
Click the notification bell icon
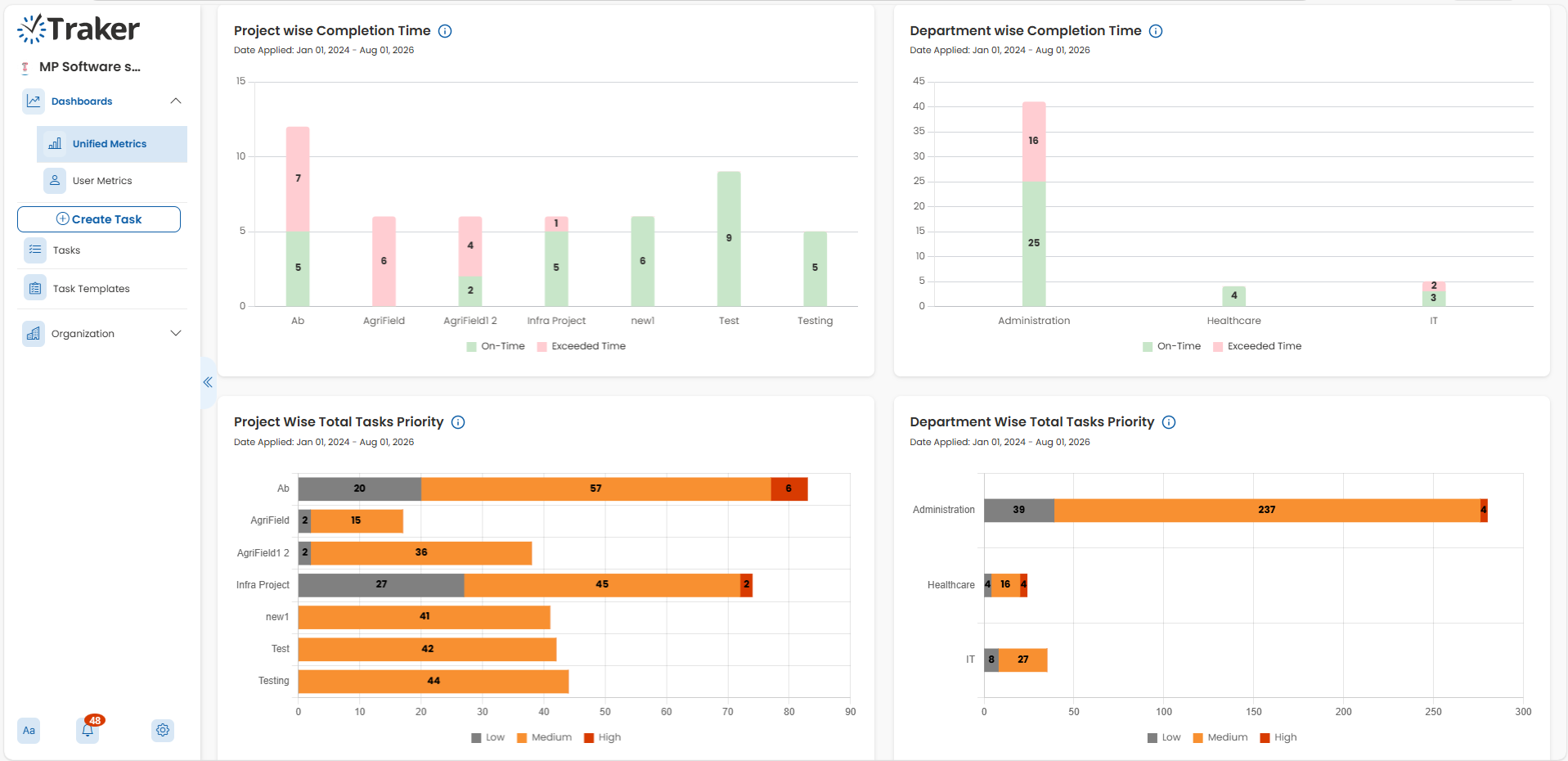[88, 730]
